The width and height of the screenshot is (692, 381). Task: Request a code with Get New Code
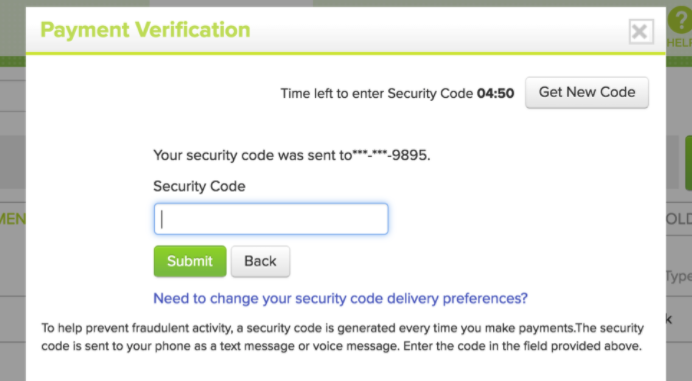(587, 92)
